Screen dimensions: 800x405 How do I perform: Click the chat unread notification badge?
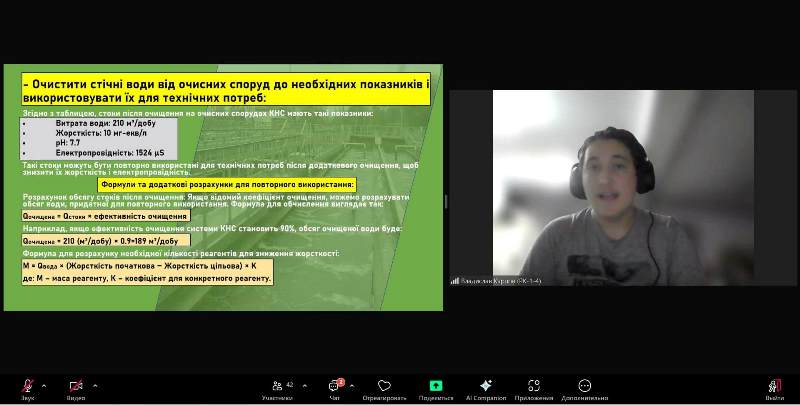point(341,382)
